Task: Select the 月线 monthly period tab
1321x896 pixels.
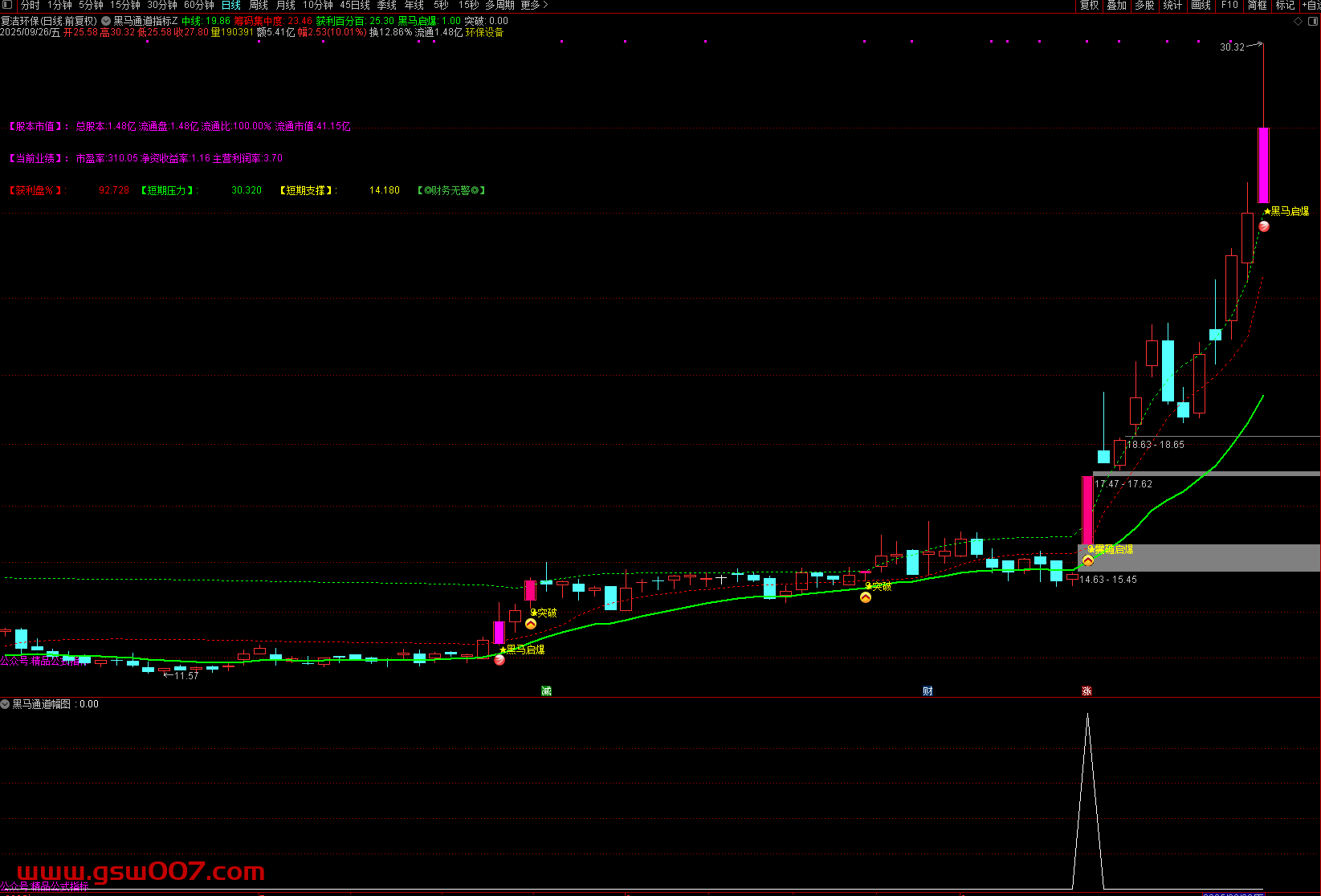Action: 286,5
